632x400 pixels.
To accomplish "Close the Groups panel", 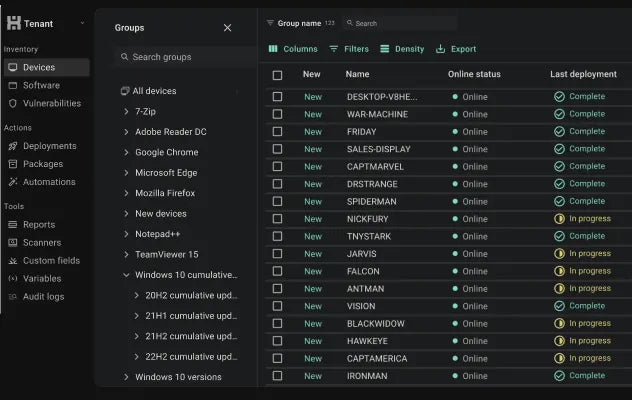I will coord(227,28).
